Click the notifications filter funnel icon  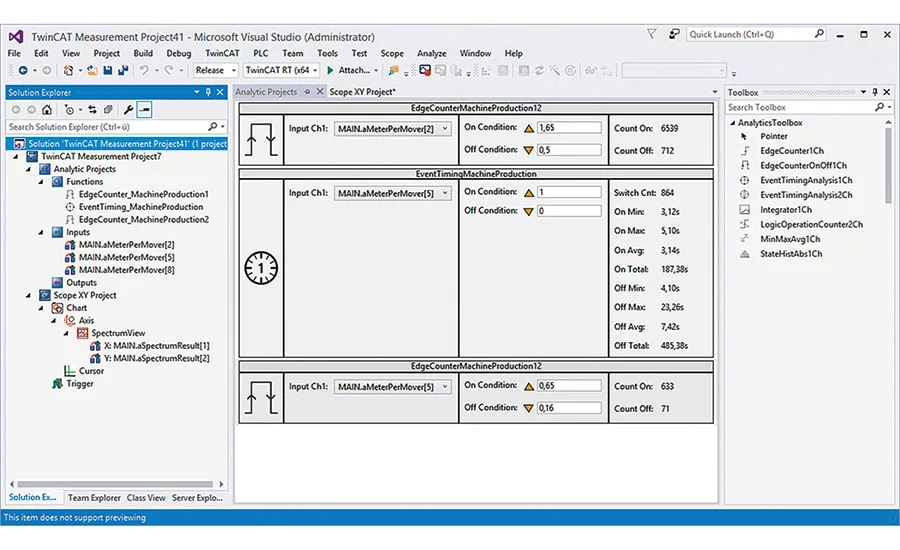(651, 34)
